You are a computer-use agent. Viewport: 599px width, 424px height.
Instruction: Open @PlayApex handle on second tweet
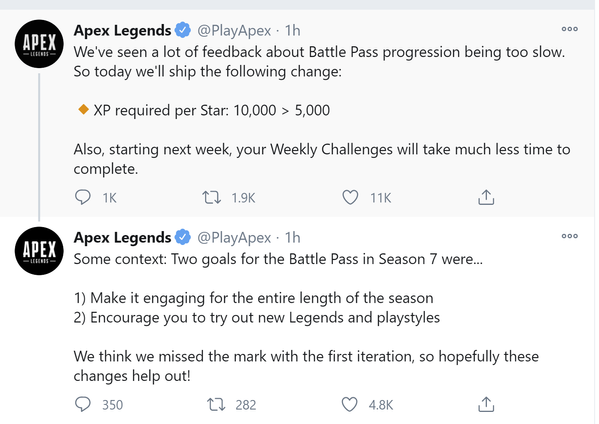coord(234,238)
